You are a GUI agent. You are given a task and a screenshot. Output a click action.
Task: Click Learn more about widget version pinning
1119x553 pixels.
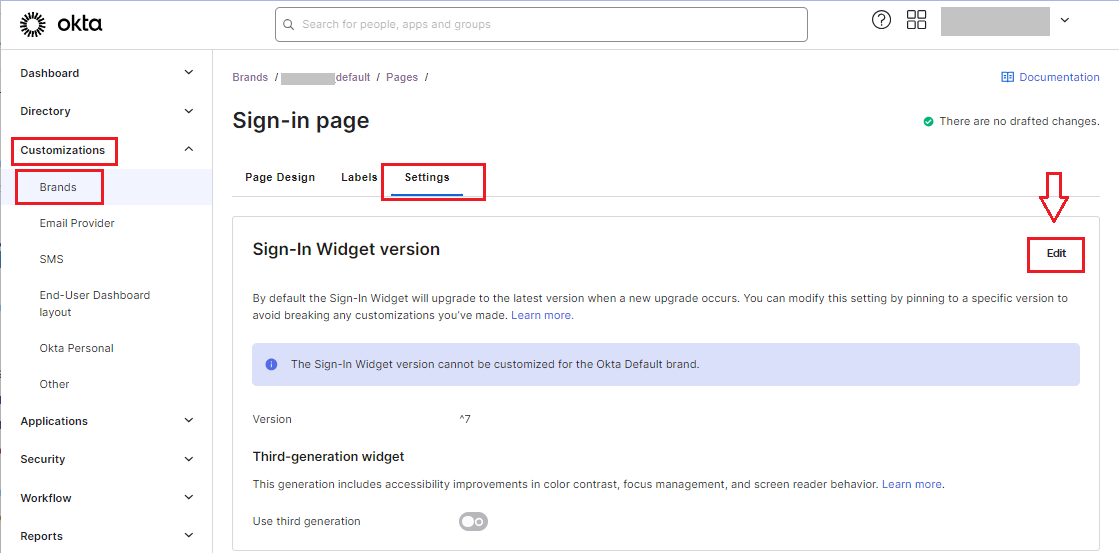(542, 315)
